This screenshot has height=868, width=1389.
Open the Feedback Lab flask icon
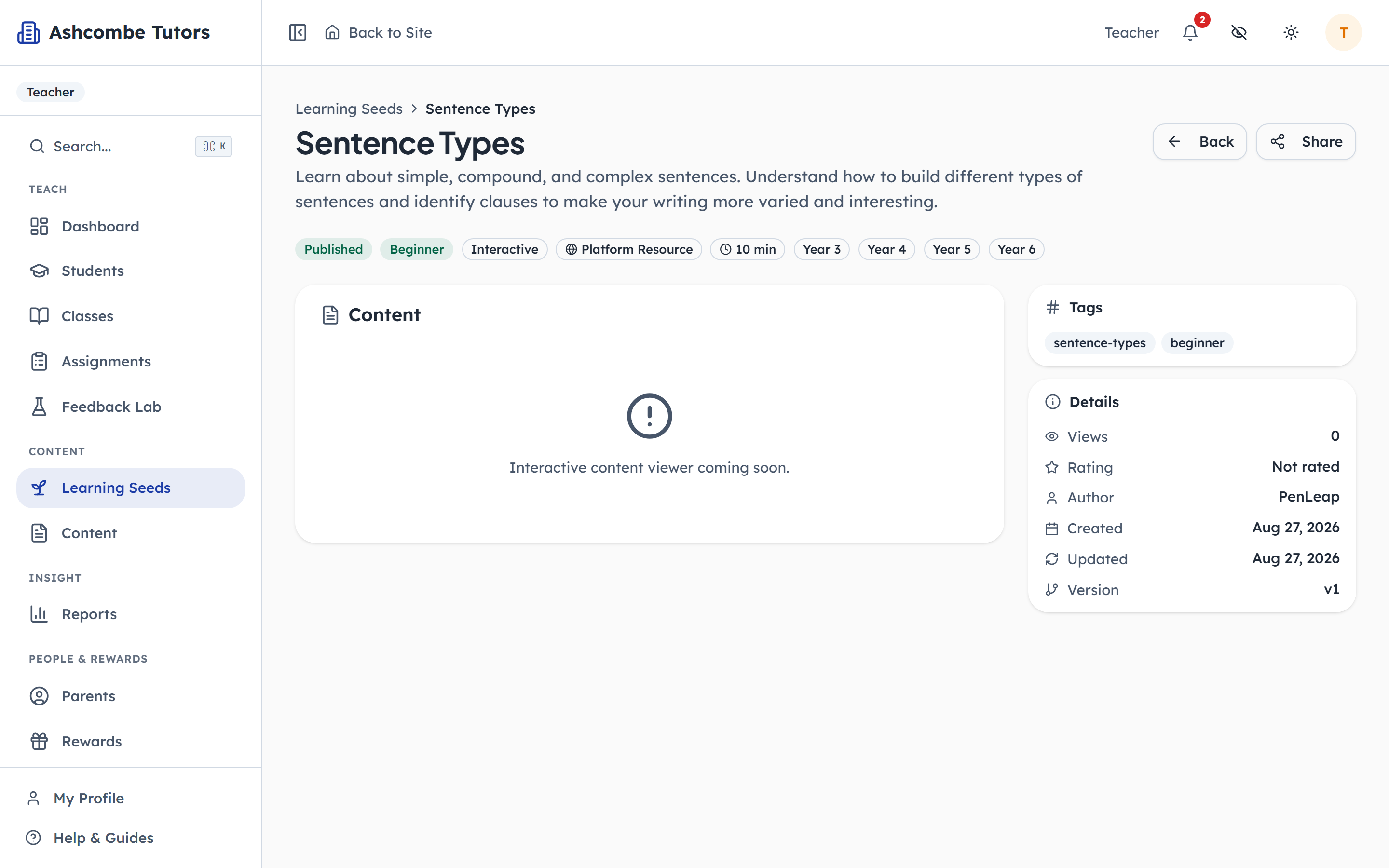click(x=39, y=407)
